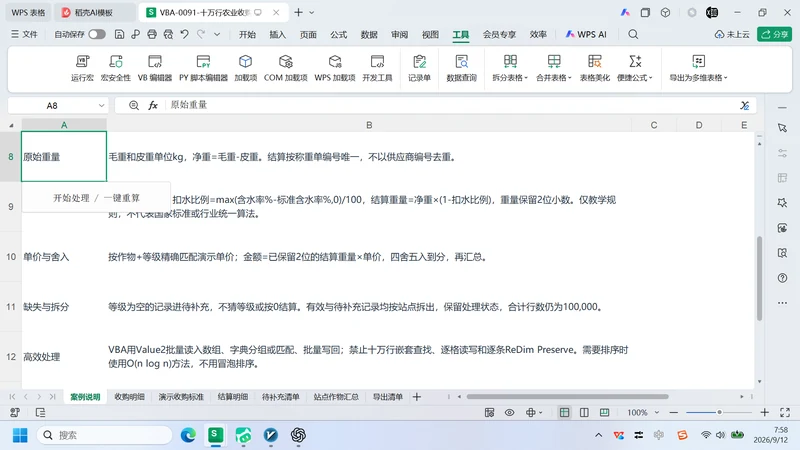Click Name Box showing A8
Image resolution: width=800 pixels, height=450 pixels.
[x=52, y=106]
